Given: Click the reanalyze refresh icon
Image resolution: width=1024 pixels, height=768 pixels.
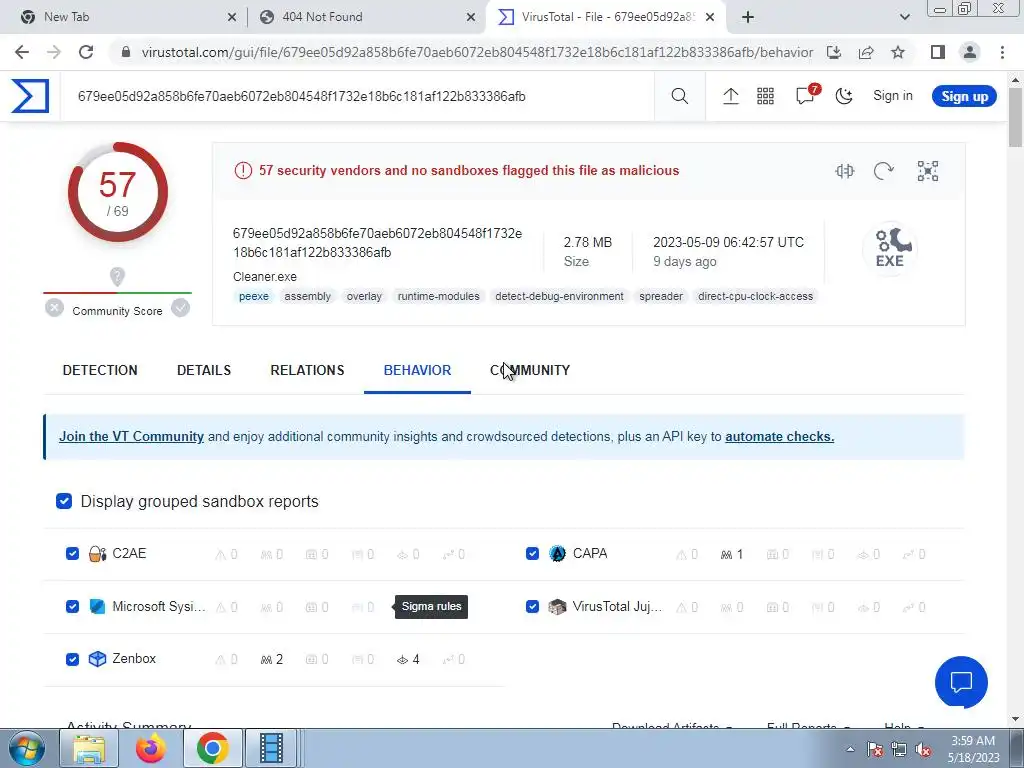Looking at the screenshot, I should click(x=884, y=171).
